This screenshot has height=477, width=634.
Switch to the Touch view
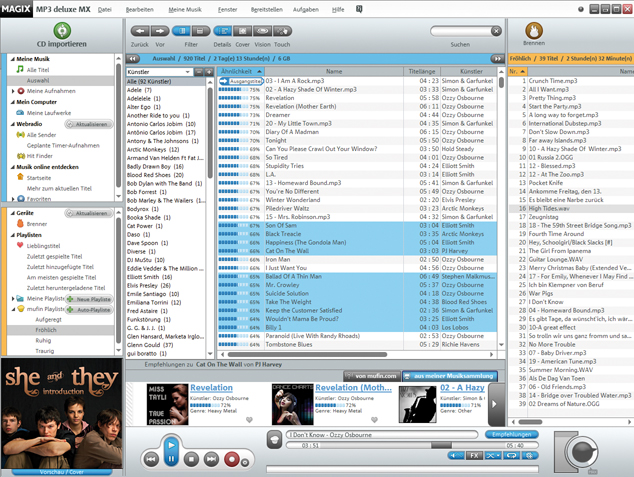click(x=282, y=31)
